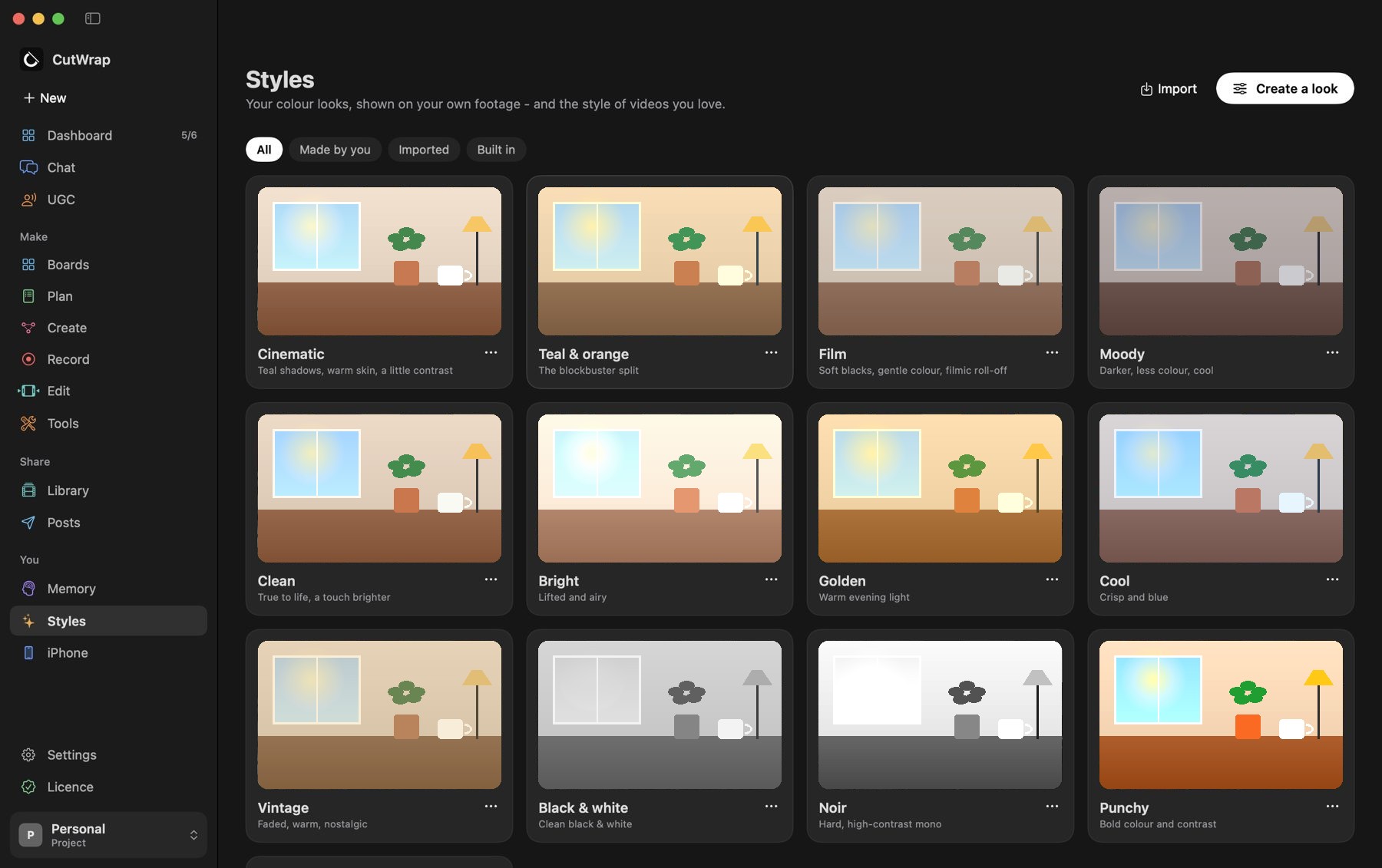Open the Memory icon
Viewport: 1382px width, 868px height.
28,589
